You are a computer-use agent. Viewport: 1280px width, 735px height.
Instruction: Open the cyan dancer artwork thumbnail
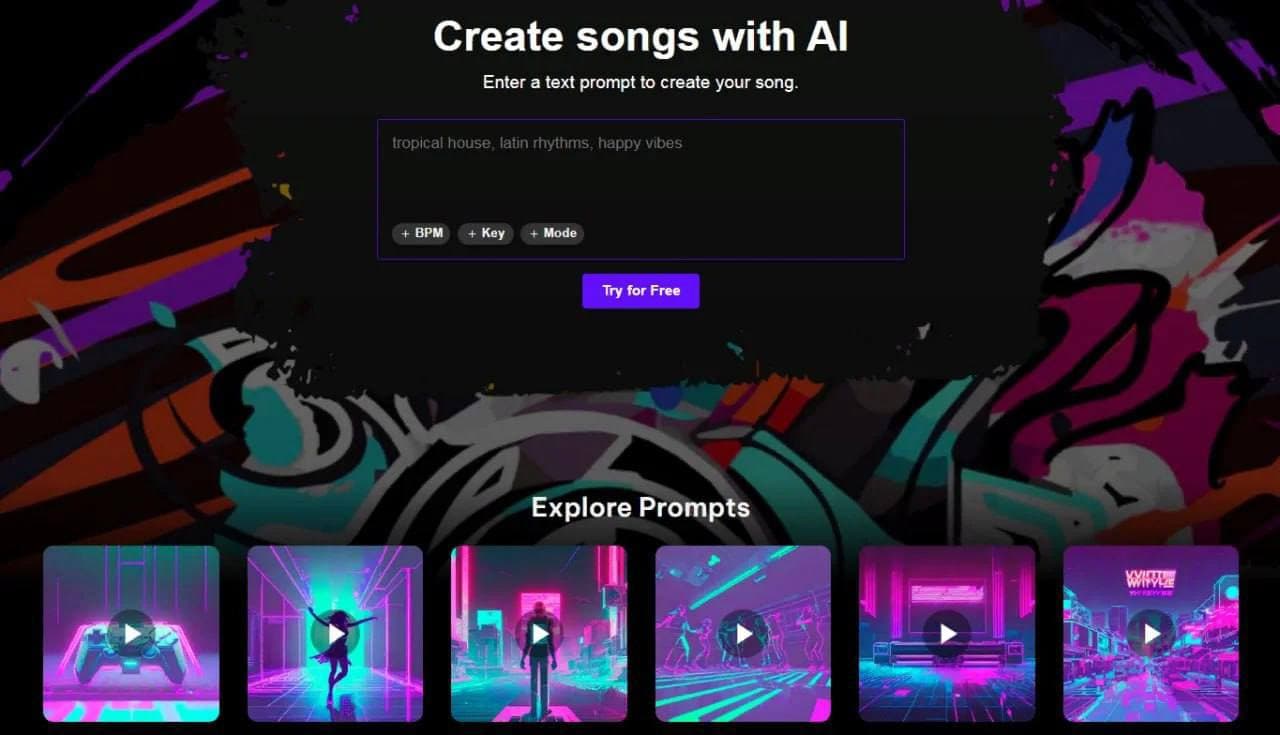coord(335,634)
